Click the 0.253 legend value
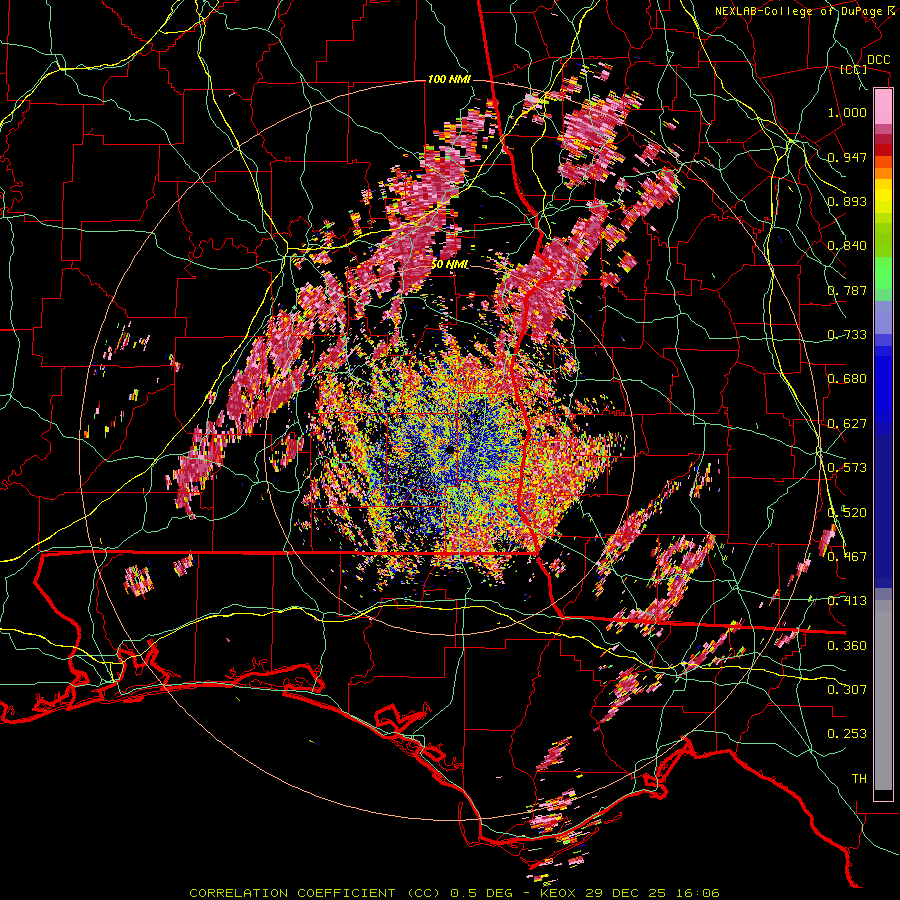The image size is (900, 900). 847,734
